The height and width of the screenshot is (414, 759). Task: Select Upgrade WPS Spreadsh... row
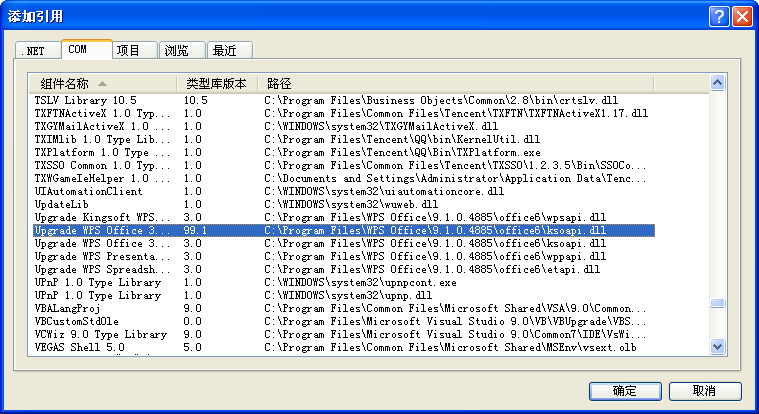point(344,270)
